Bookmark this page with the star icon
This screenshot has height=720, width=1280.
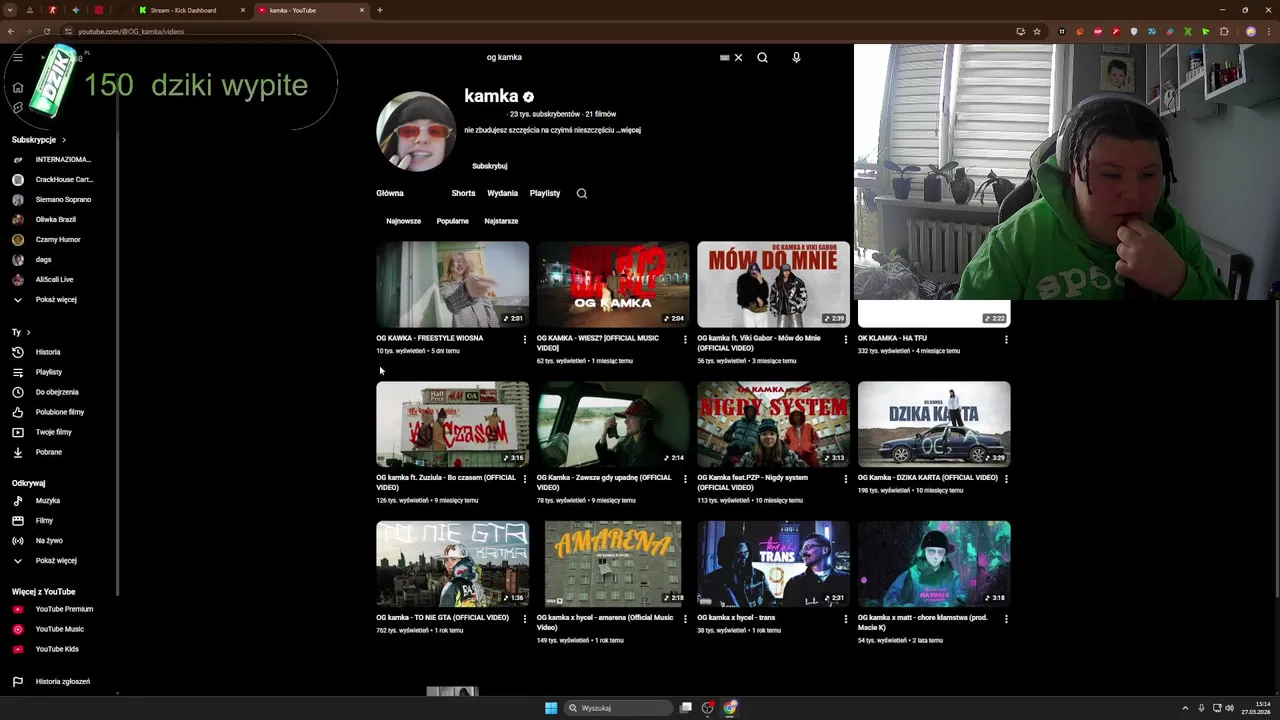1037,31
